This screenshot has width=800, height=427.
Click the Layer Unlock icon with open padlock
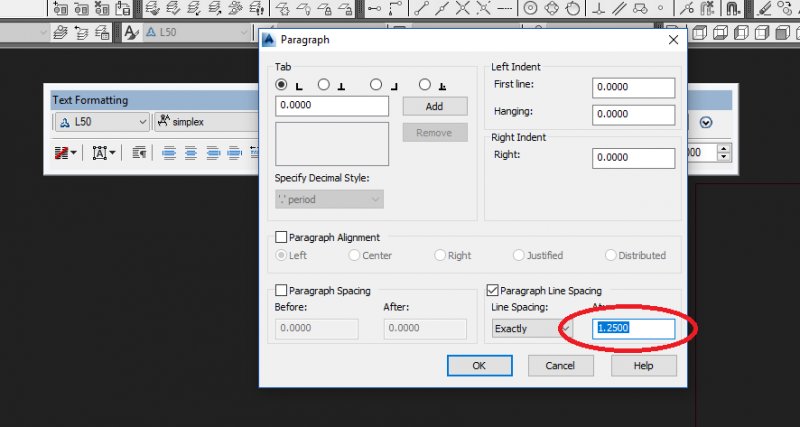point(345,8)
